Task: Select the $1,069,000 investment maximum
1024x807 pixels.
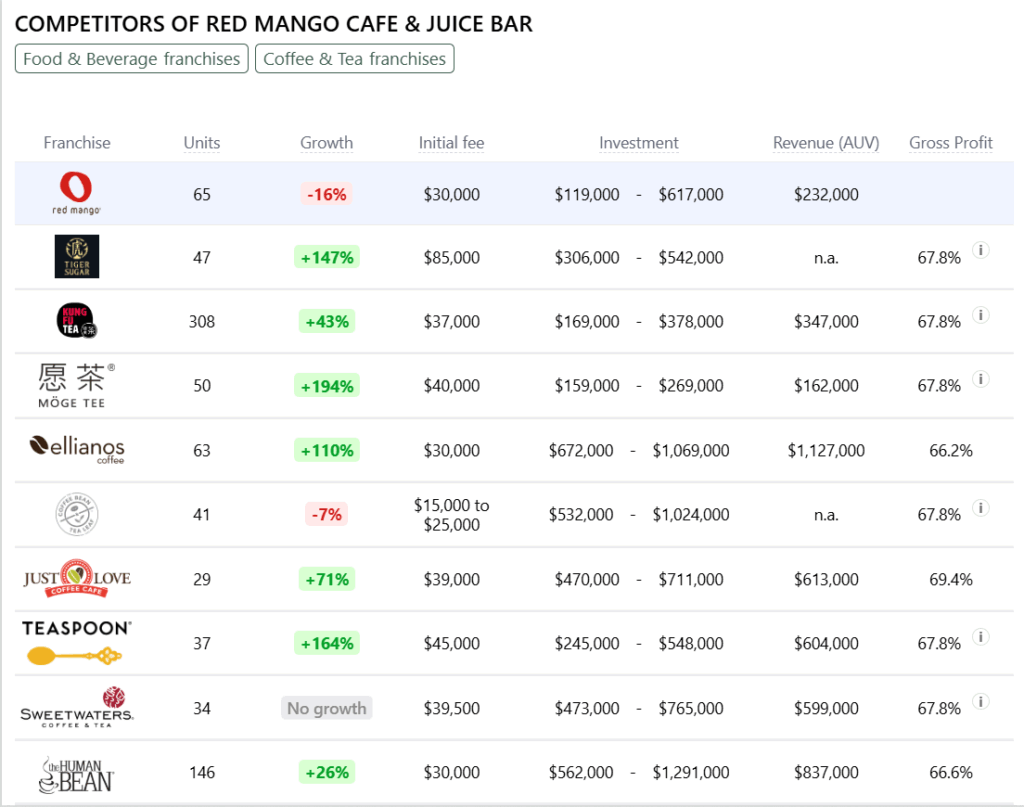Action: pos(691,450)
